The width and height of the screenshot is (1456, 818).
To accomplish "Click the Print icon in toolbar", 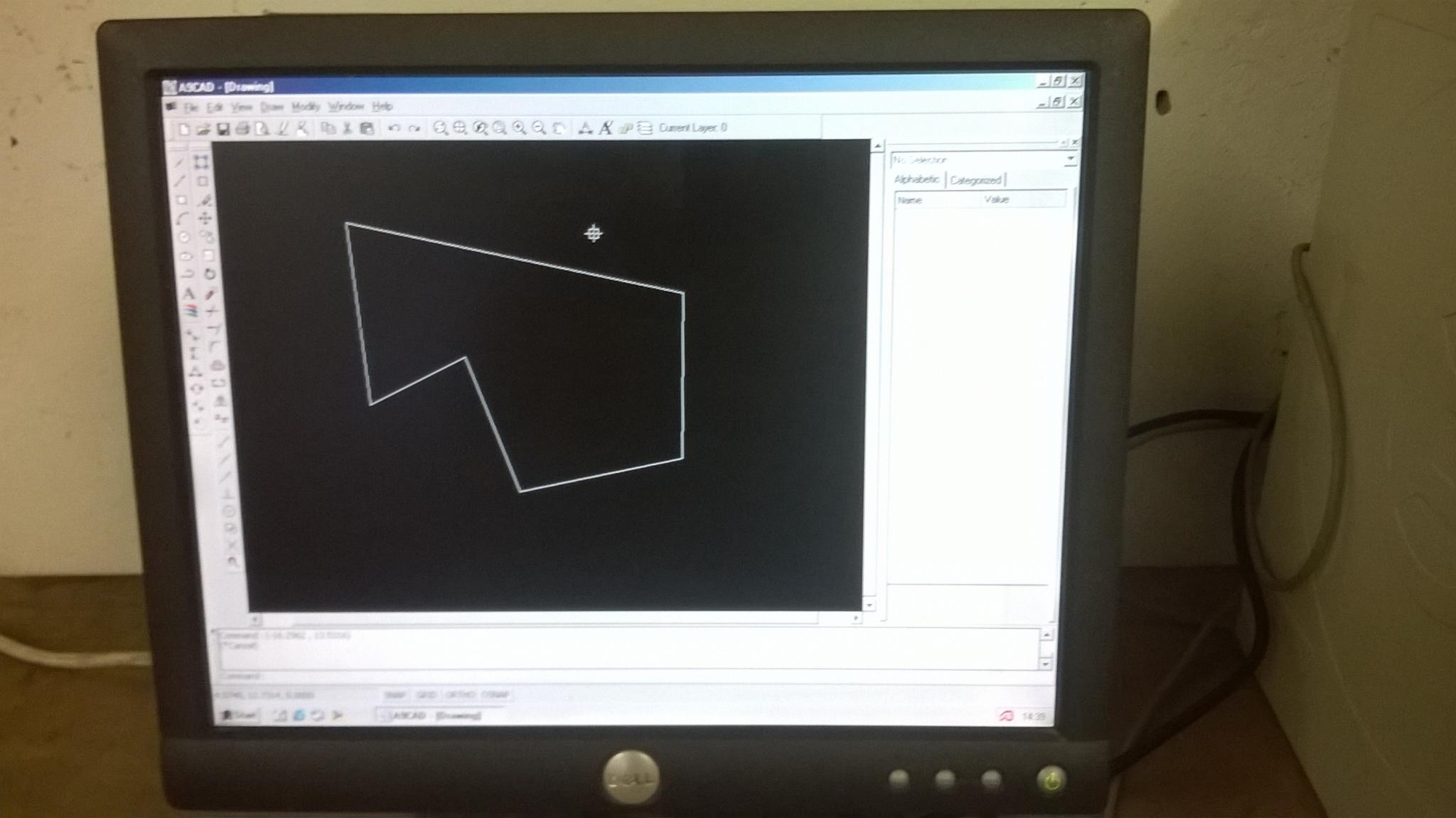I will pos(242,129).
